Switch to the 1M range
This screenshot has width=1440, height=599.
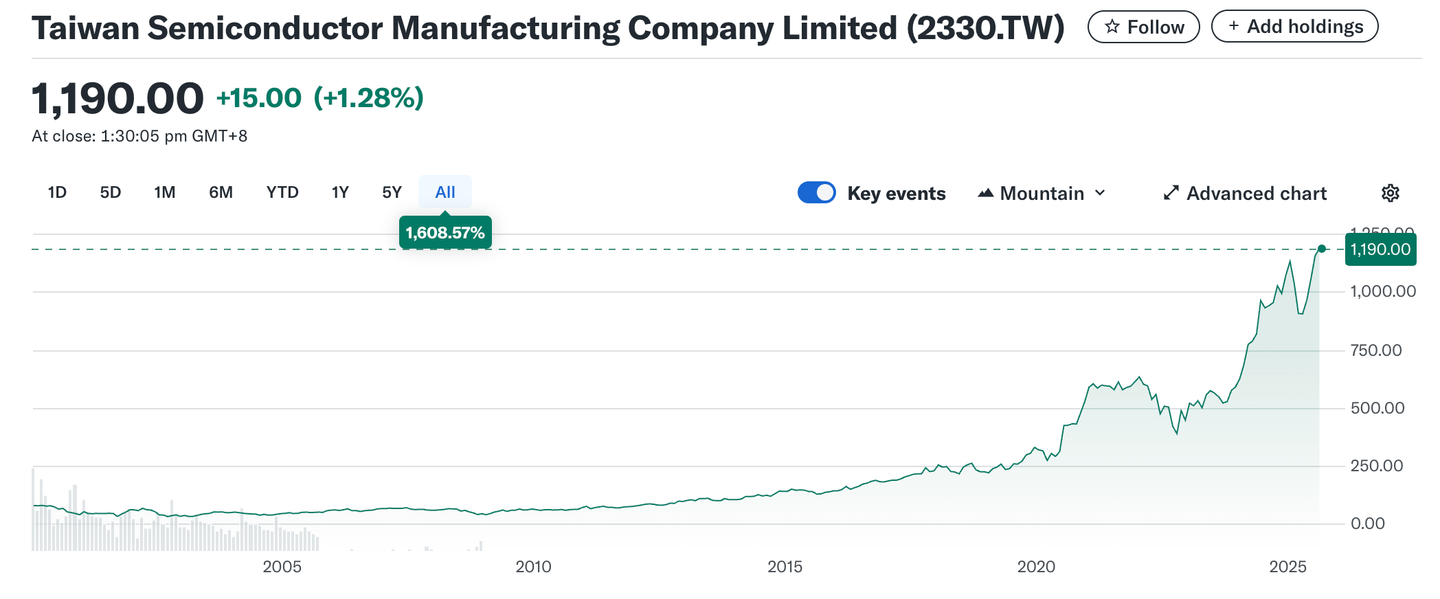point(165,192)
